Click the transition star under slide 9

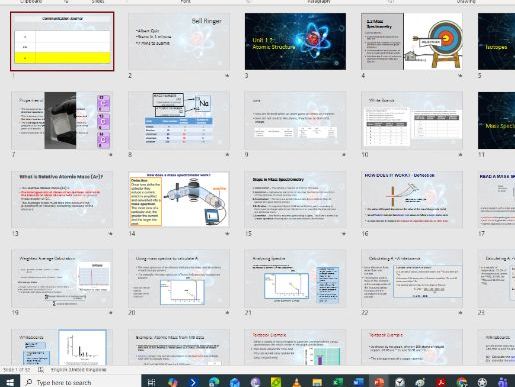pos(344,155)
